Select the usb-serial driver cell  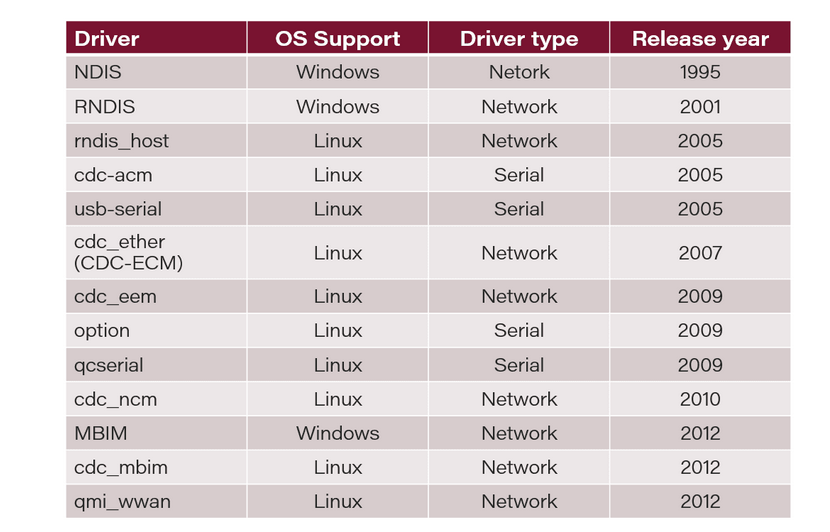coord(117,209)
